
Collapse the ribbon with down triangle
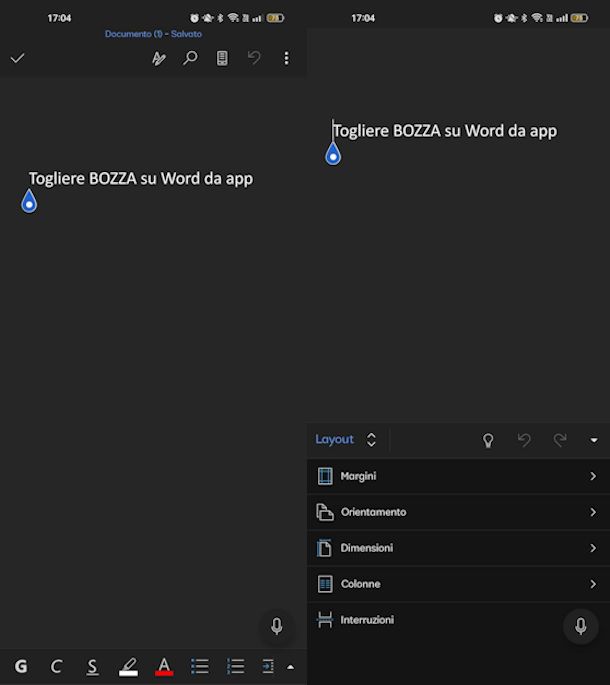(x=594, y=440)
